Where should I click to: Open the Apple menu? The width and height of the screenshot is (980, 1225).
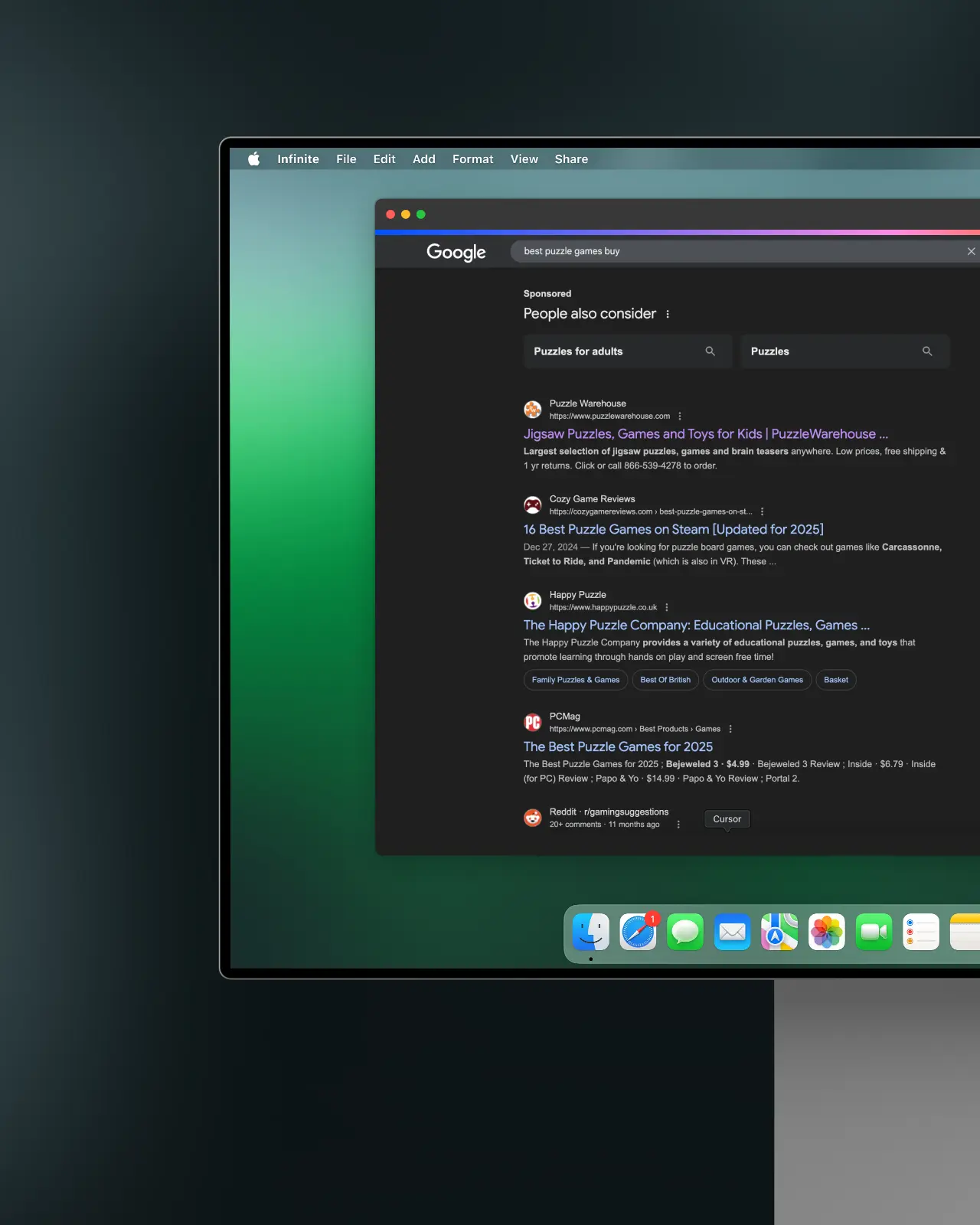click(254, 159)
